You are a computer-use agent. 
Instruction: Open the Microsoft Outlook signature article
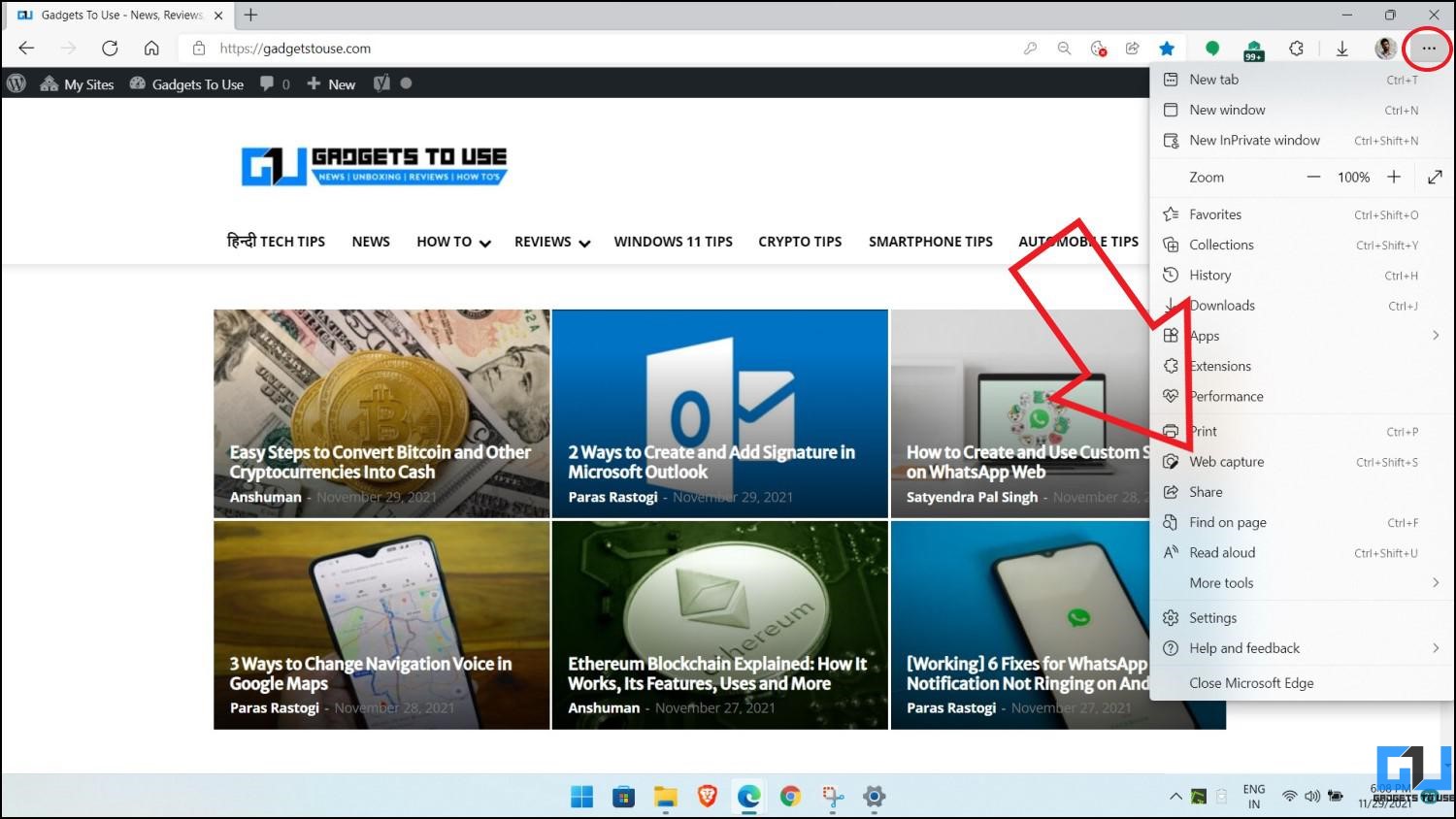click(720, 413)
